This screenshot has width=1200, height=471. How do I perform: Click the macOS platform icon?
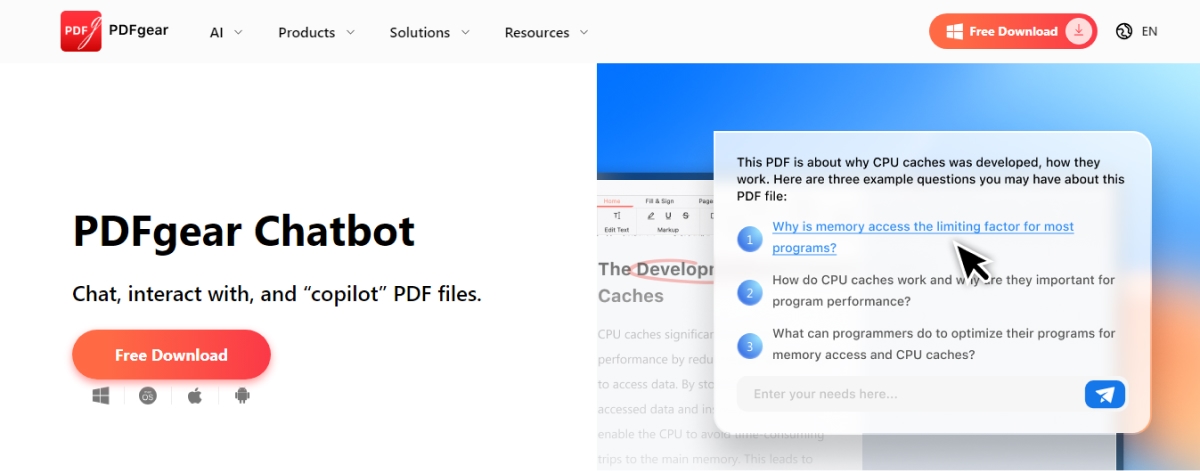(x=148, y=396)
